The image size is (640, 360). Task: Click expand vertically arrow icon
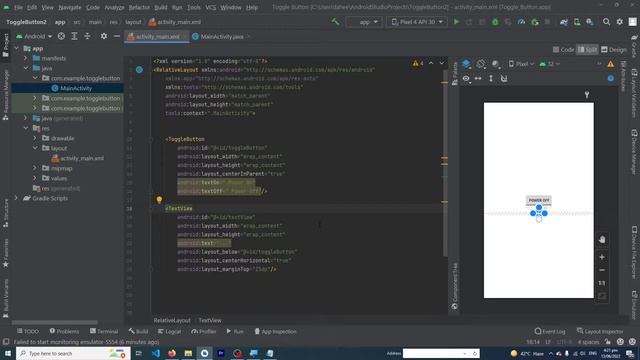point(491,78)
